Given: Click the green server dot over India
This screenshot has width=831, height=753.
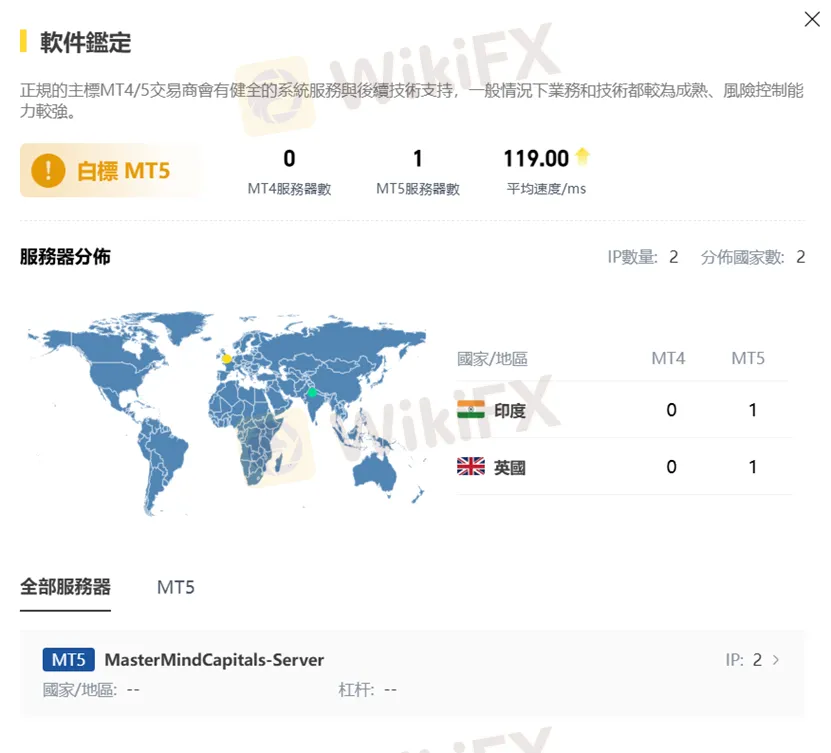Looking at the screenshot, I should pyautogui.click(x=312, y=391).
